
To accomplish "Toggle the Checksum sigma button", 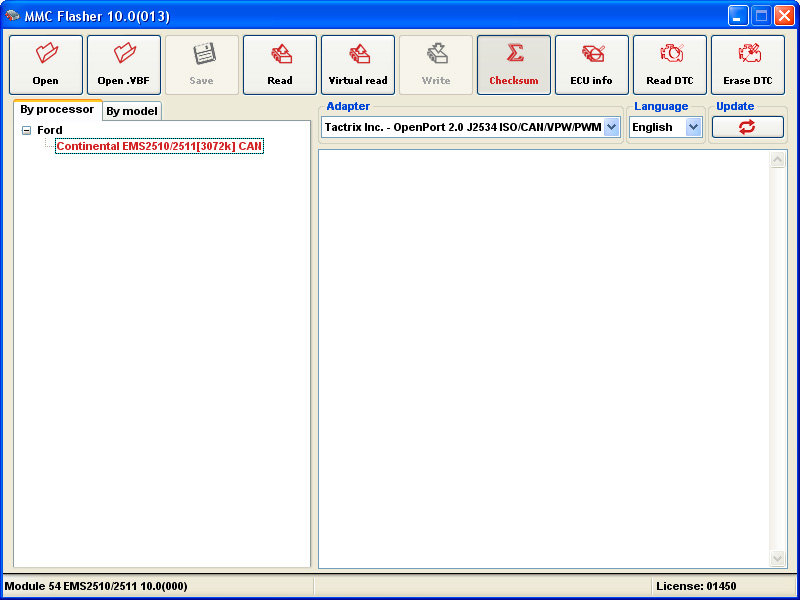I will pyautogui.click(x=514, y=65).
